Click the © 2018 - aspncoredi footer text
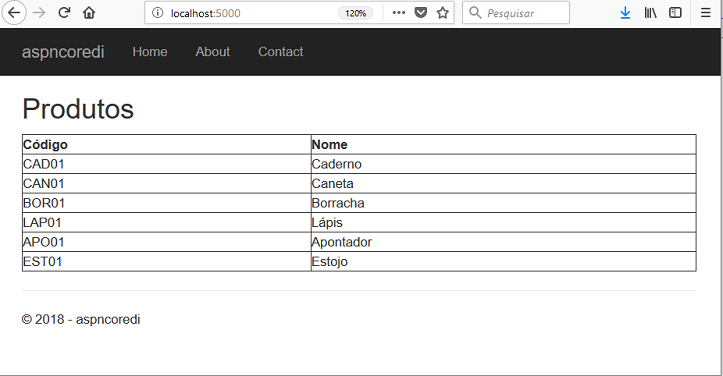This screenshot has height=376, width=723. tap(81, 319)
